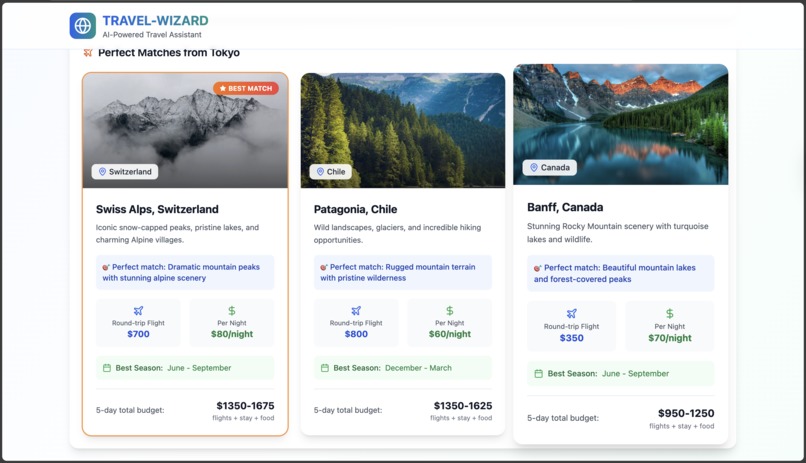This screenshot has width=806, height=463.
Task: Click the Canada location tag
Action: [x=549, y=168]
